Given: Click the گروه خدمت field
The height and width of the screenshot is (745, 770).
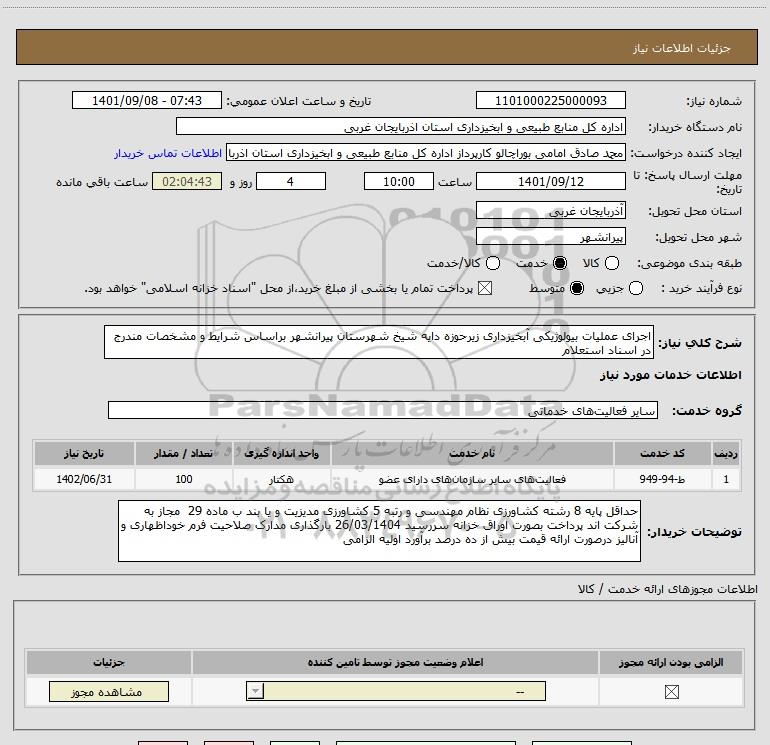Looking at the screenshot, I should click(x=383, y=410).
